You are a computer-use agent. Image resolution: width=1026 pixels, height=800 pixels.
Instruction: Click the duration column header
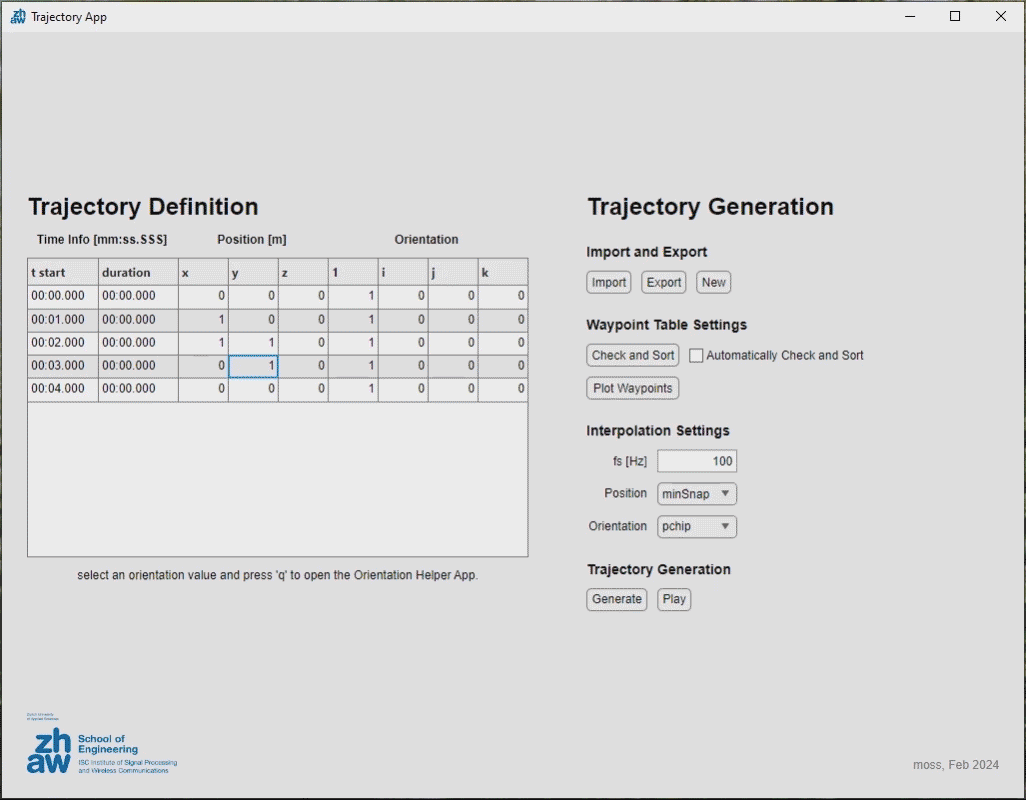pyautogui.click(x=137, y=272)
